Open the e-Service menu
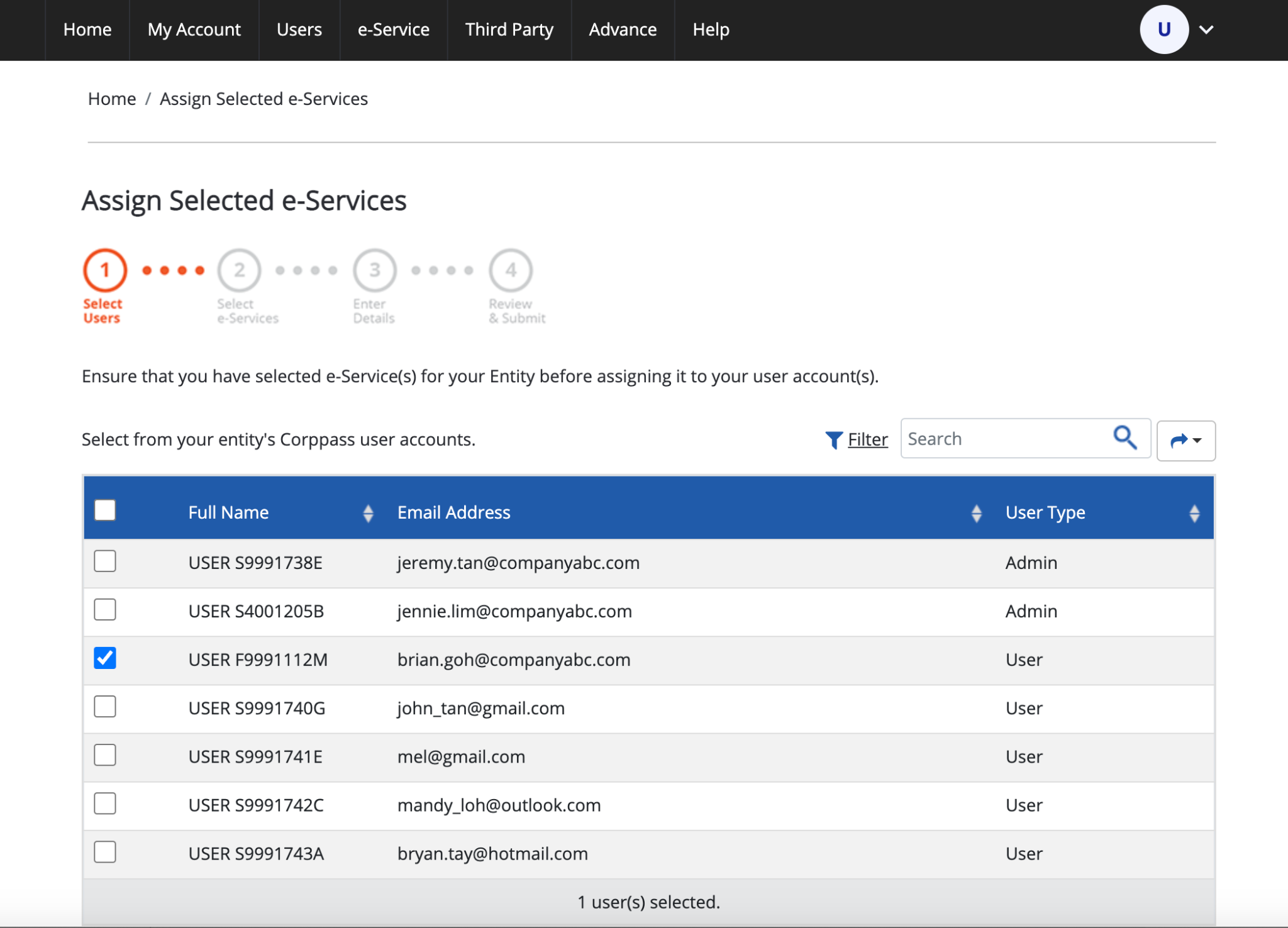 (393, 30)
